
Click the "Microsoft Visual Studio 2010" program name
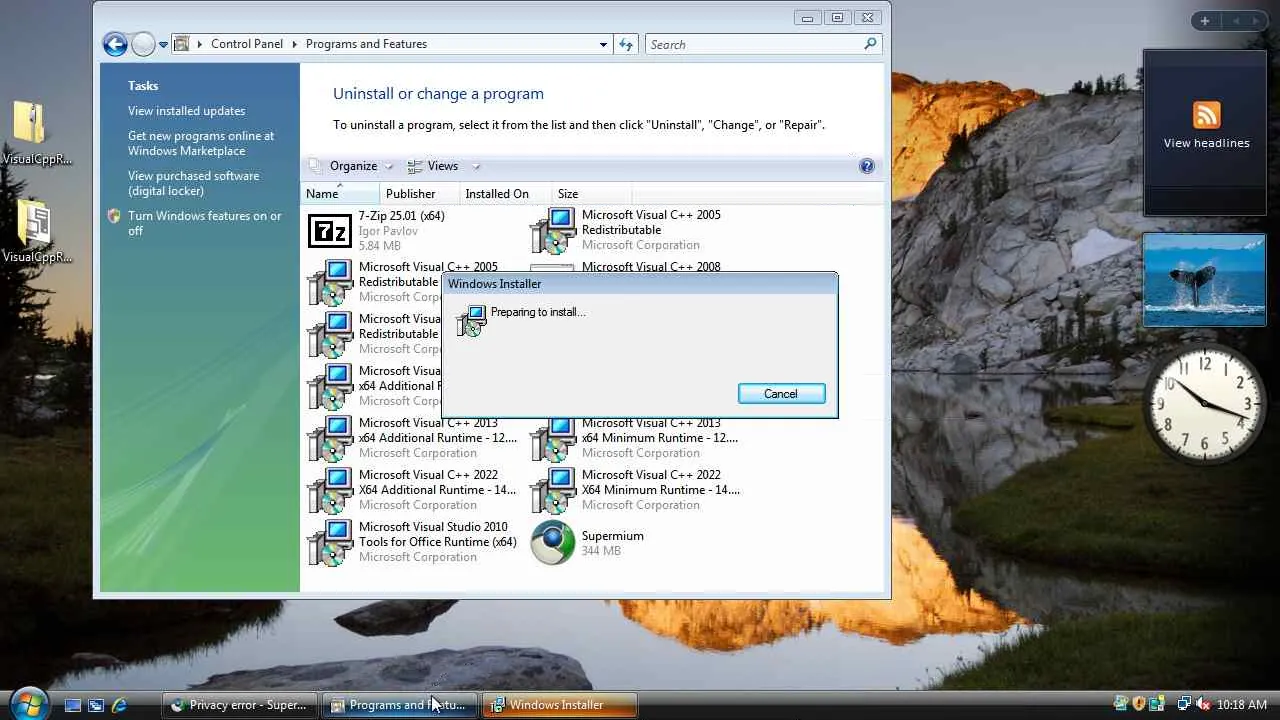coord(433,527)
